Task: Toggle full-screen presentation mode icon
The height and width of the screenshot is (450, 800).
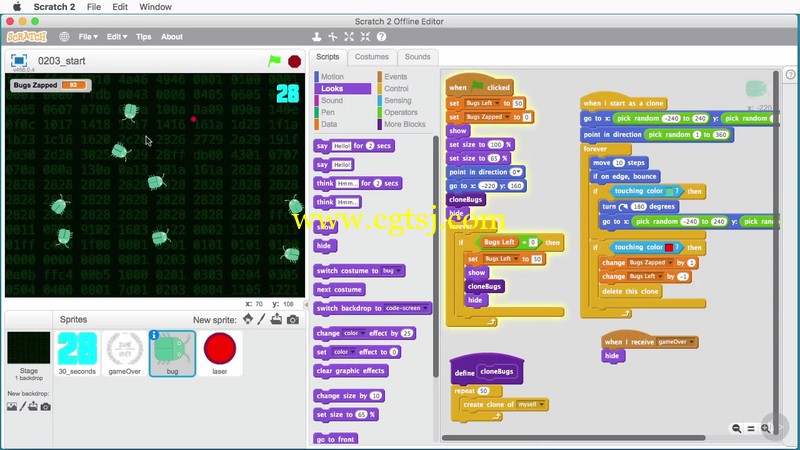Action: [19, 61]
